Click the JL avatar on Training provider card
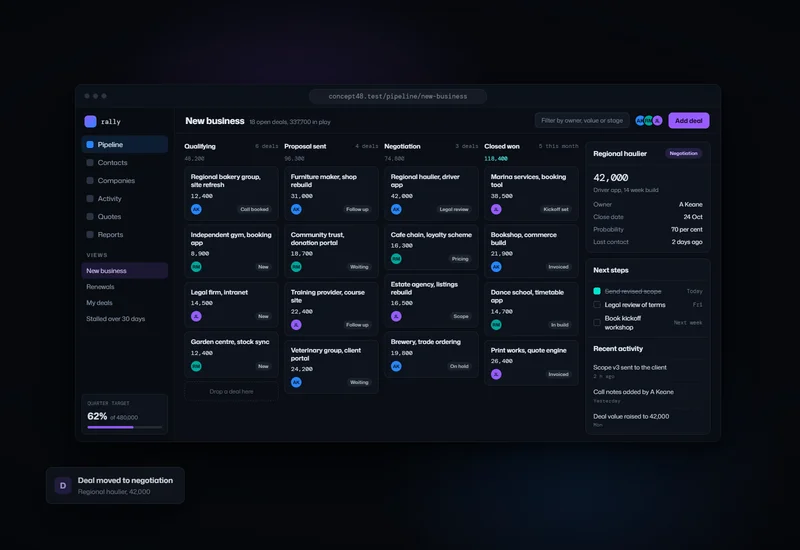Screen dimensions: 800x550 [296, 324]
